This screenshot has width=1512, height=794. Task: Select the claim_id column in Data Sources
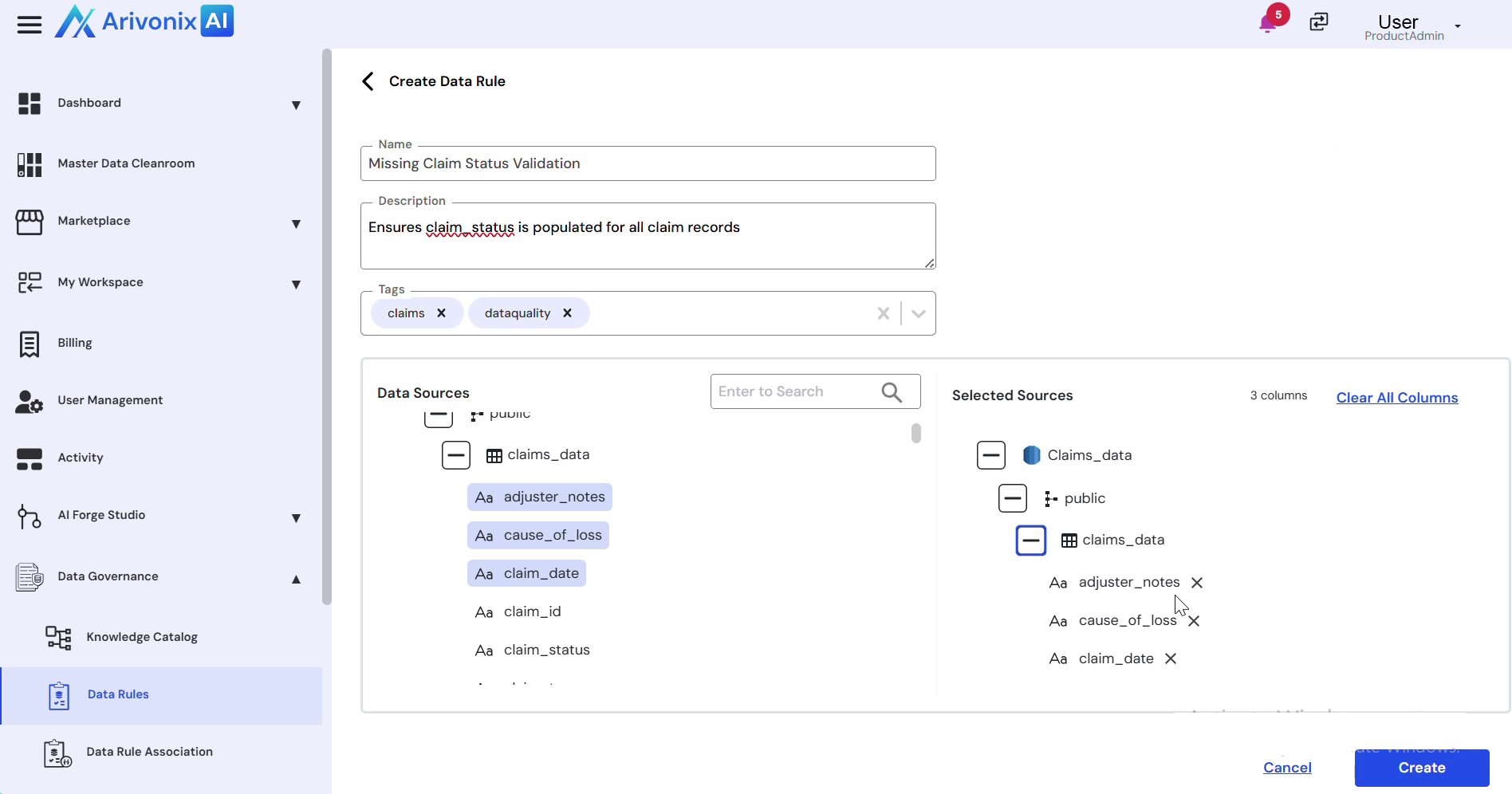click(532, 611)
